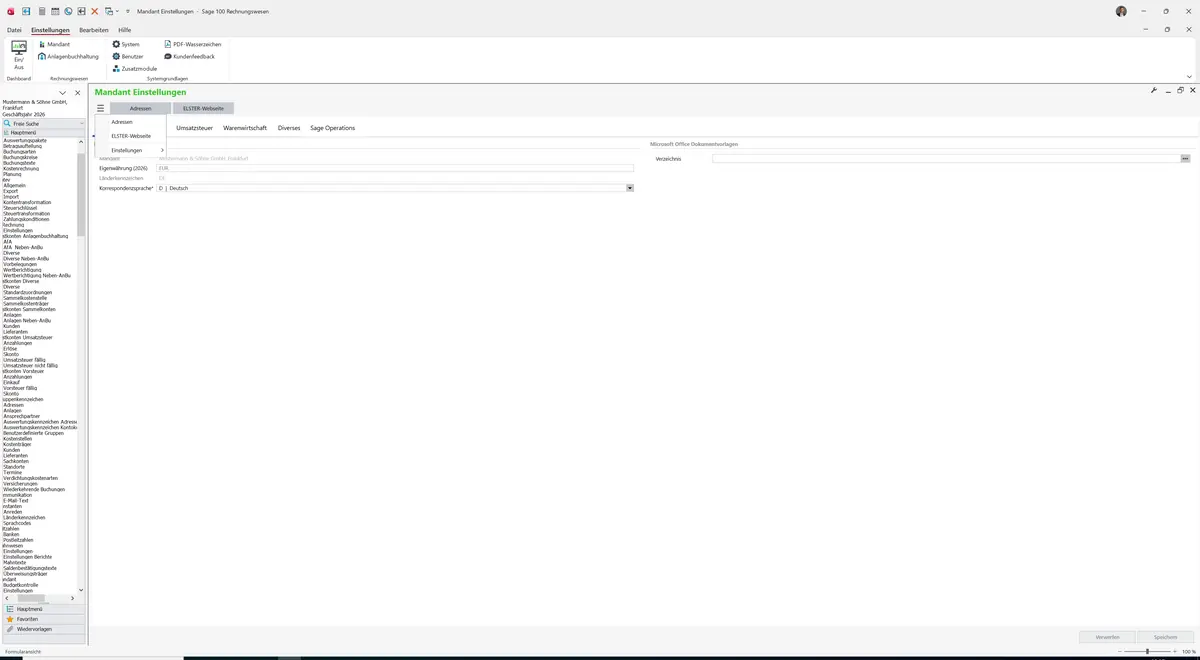1200x660 pixels.
Task: Select Mahntexte in the navigation tree
Action: tap(15, 562)
